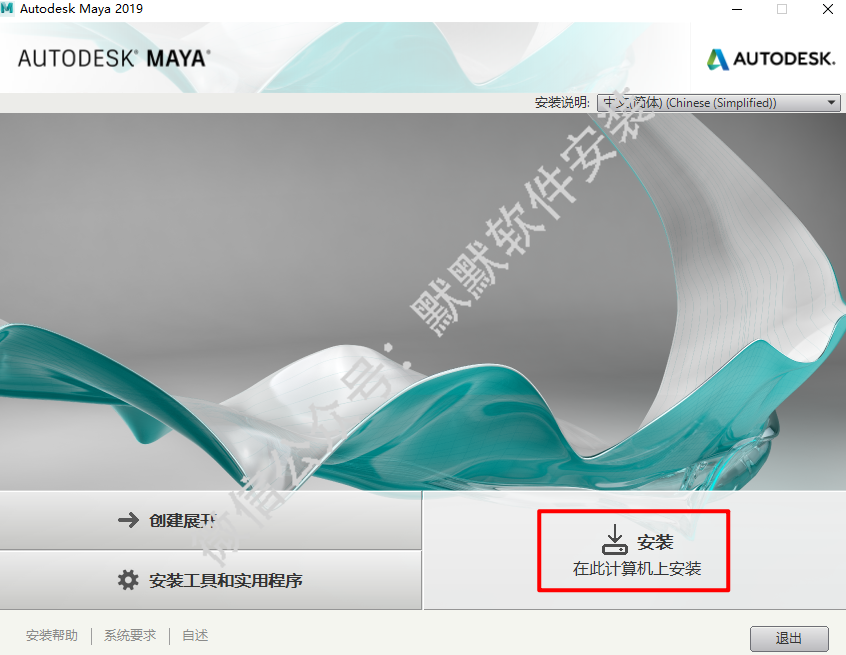Click the gear icon for install tools
Screen dimensions: 846x655
pos(128,580)
